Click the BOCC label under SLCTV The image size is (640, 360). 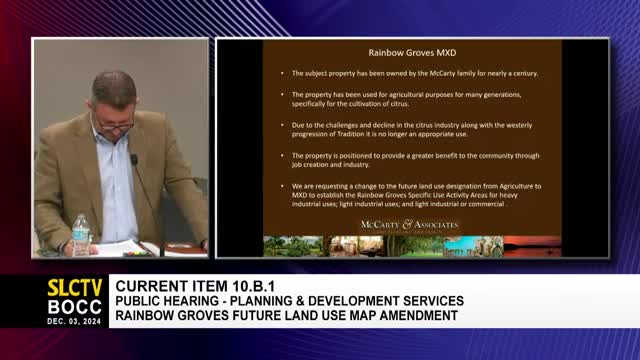click(74, 307)
